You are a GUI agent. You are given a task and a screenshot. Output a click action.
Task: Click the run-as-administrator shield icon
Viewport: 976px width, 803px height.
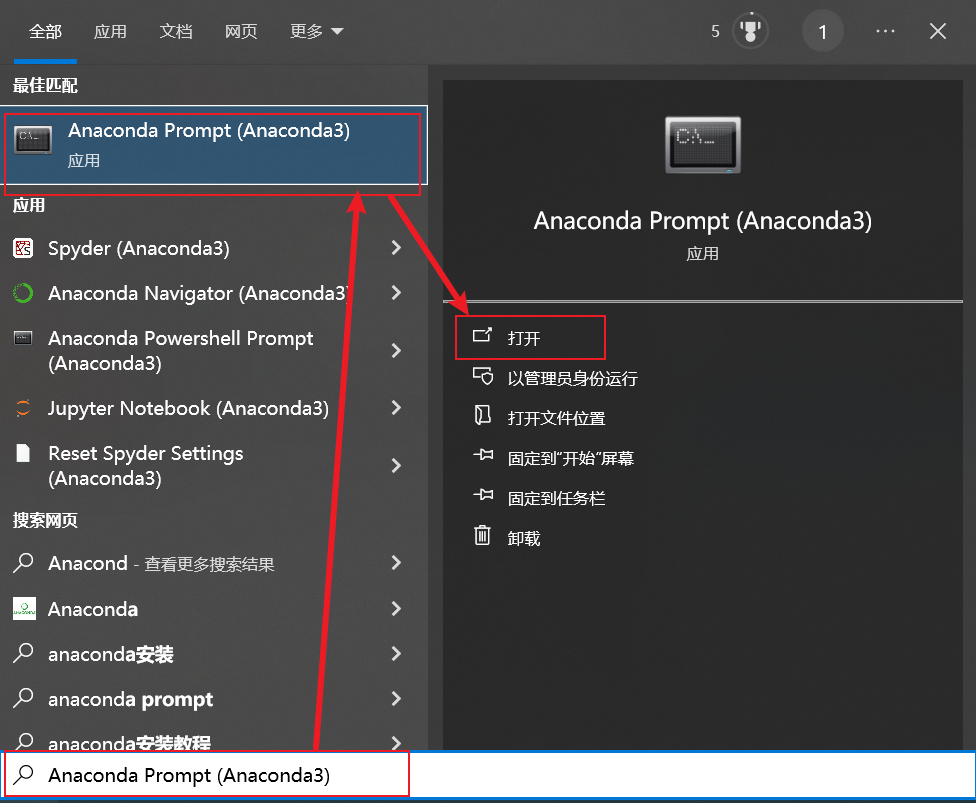pos(482,377)
